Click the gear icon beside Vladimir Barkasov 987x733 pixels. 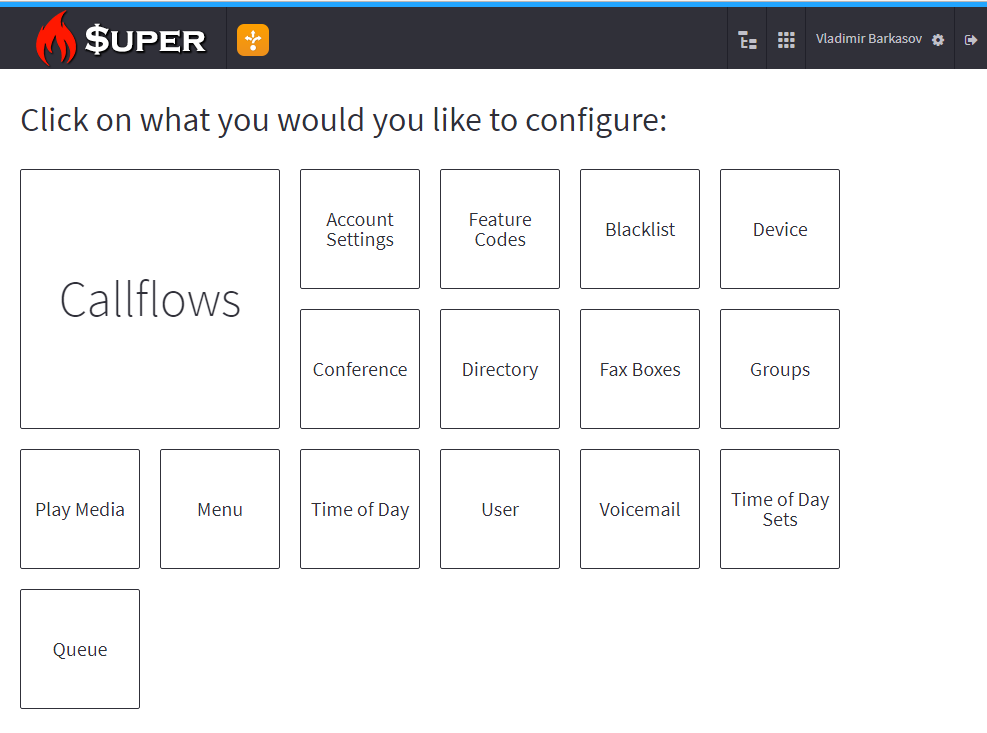pyautogui.click(x=938, y=40)
